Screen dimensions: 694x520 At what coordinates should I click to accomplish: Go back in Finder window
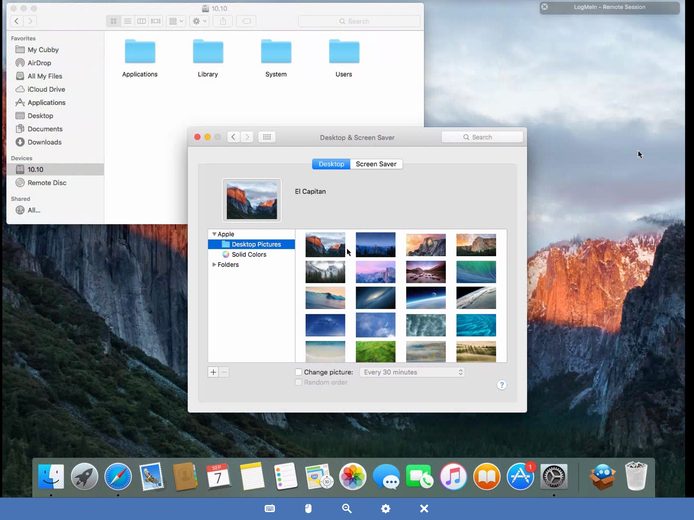click(x=17, y=21)
